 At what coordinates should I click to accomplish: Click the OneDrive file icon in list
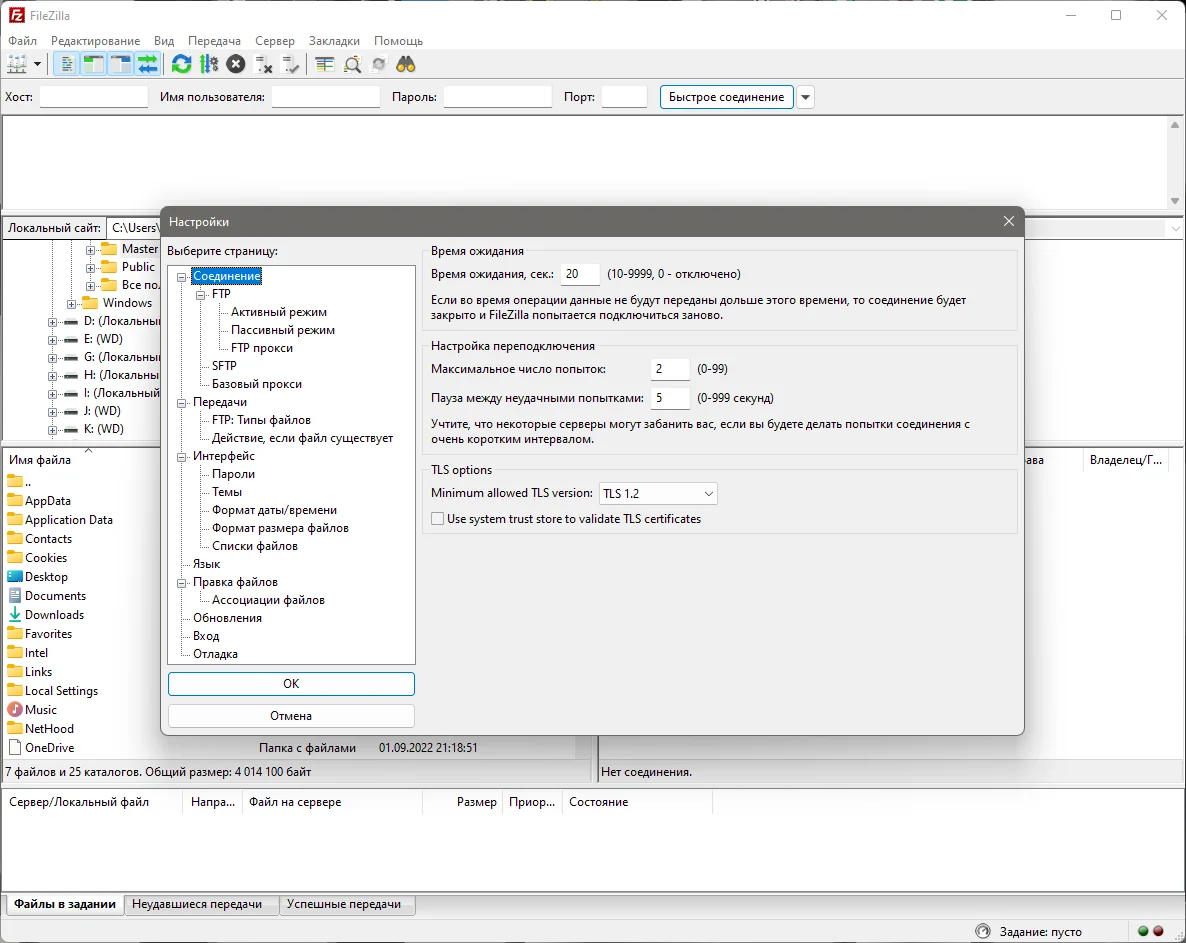[x=14, y=747]
